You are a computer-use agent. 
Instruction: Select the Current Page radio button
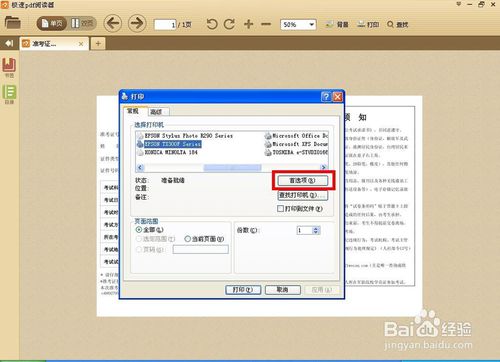coord(187,239)
